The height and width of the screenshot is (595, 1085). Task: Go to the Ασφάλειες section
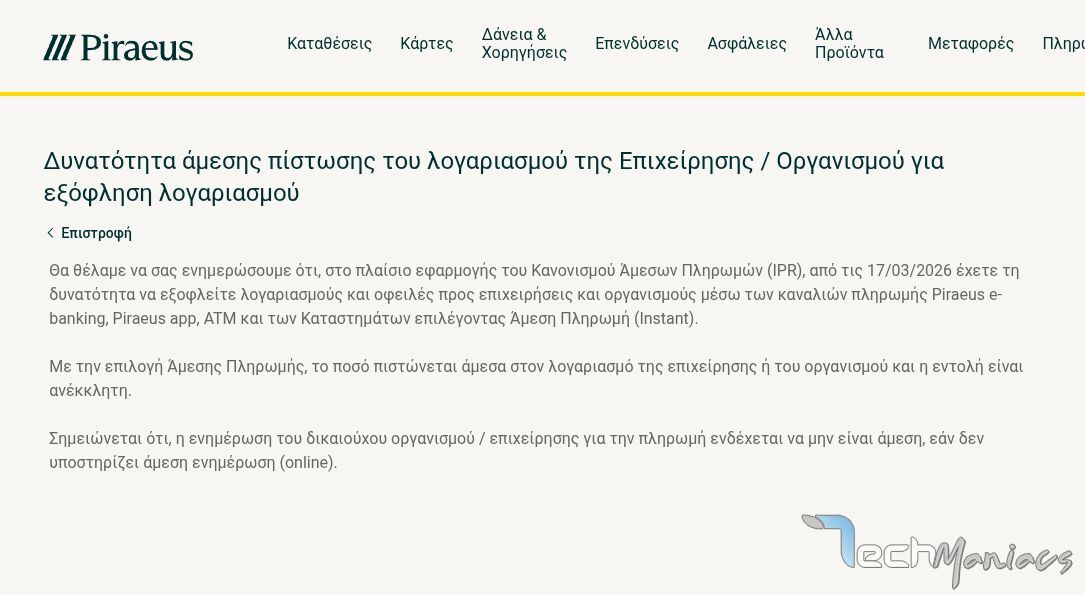point(746,44)
